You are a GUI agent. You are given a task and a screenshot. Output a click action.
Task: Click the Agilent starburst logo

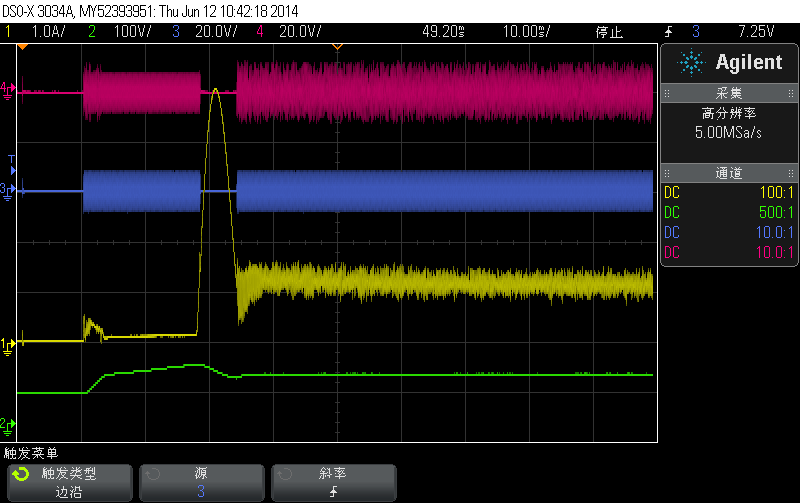pyautogui.click(x=691, y=62)
